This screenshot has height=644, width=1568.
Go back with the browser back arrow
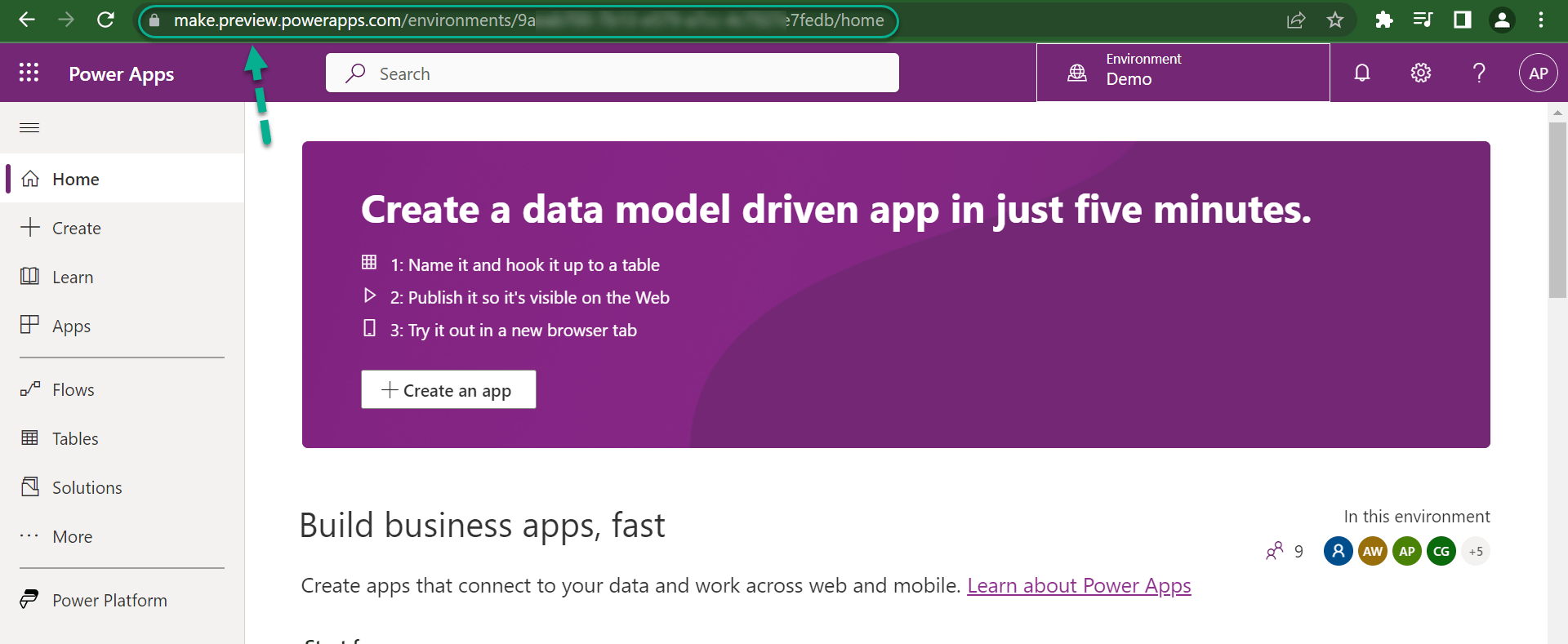(27, 20)
